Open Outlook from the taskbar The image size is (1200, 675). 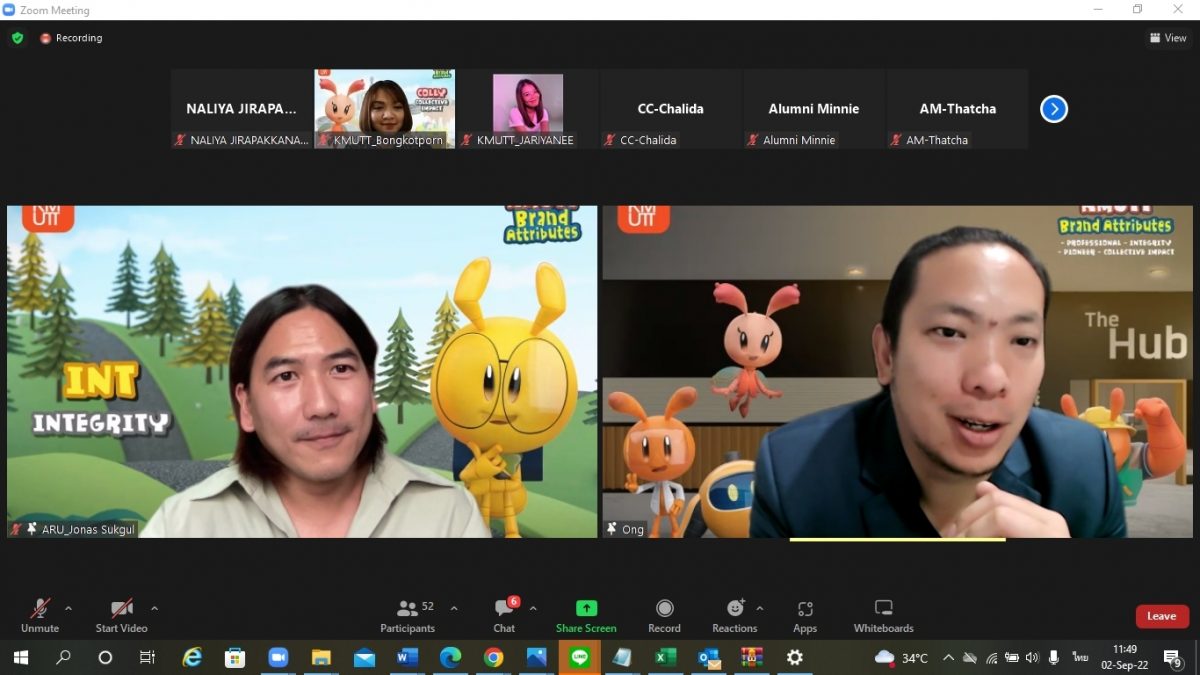point(709,657)
